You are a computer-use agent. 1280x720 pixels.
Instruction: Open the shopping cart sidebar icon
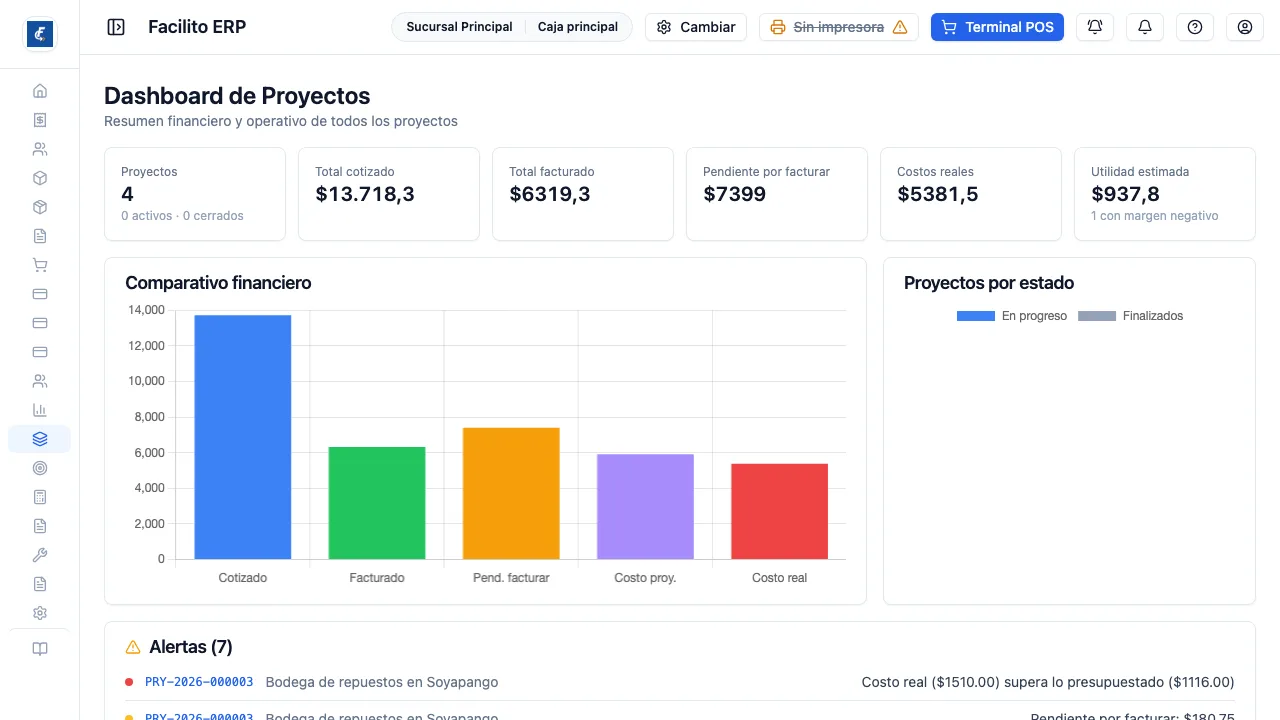40,265
